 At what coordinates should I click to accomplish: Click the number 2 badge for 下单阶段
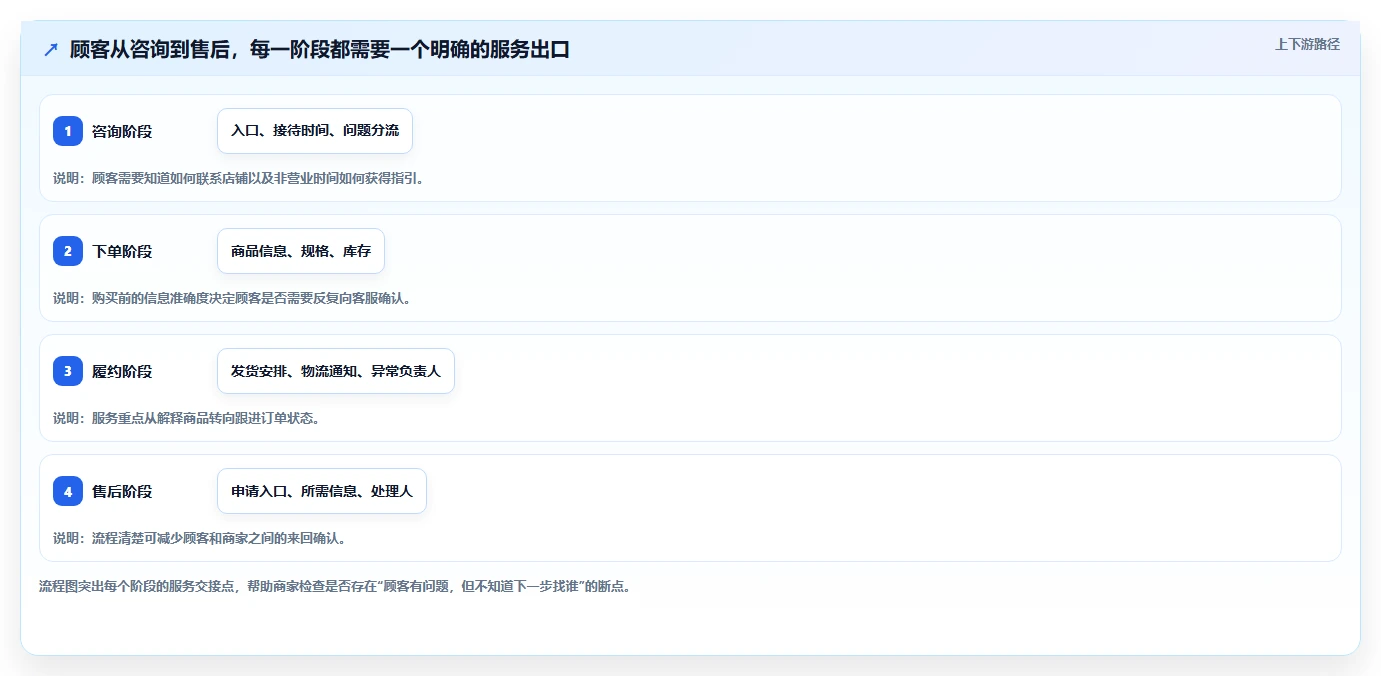pos(68,251)
